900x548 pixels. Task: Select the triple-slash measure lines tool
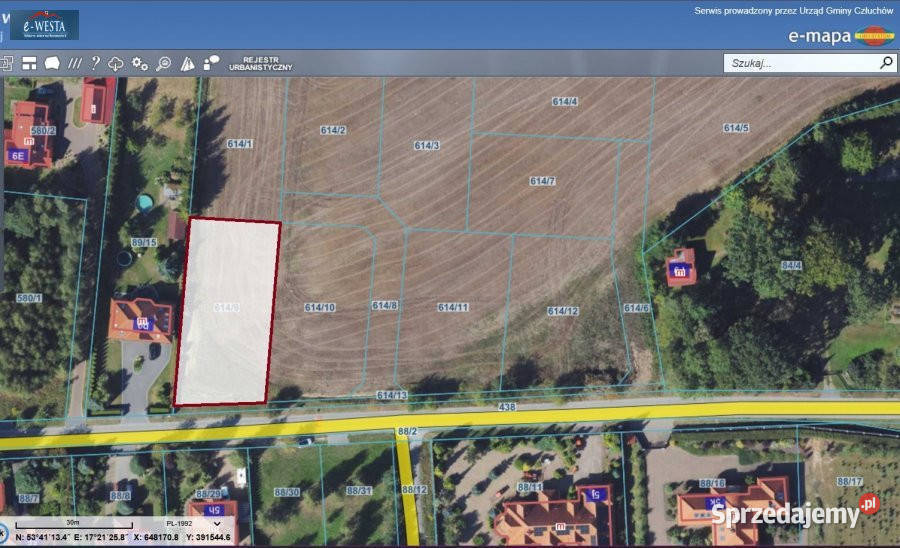pyautogui.click(x=74, y=63)
